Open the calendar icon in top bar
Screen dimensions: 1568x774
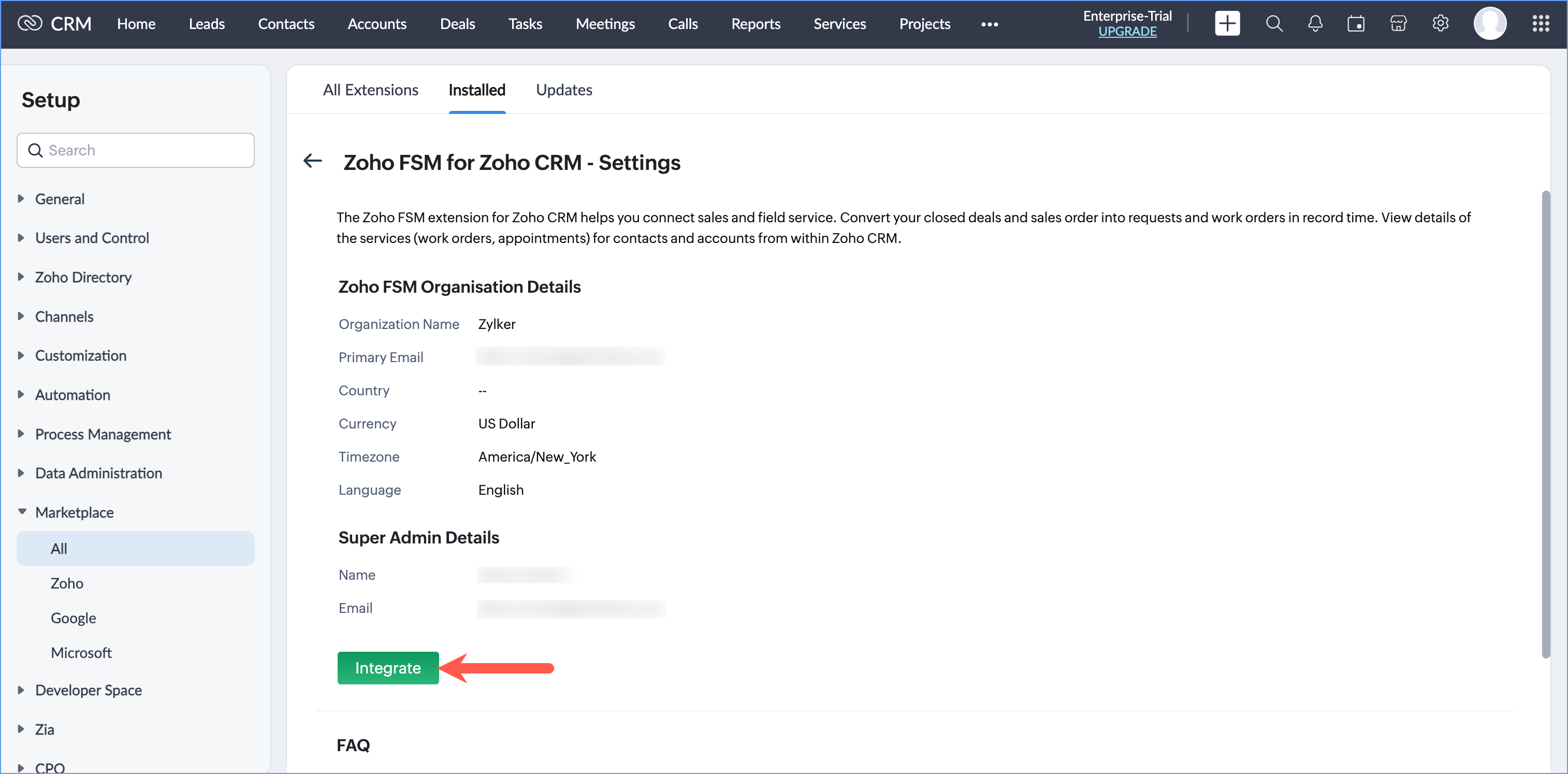tap(1356, 24)
